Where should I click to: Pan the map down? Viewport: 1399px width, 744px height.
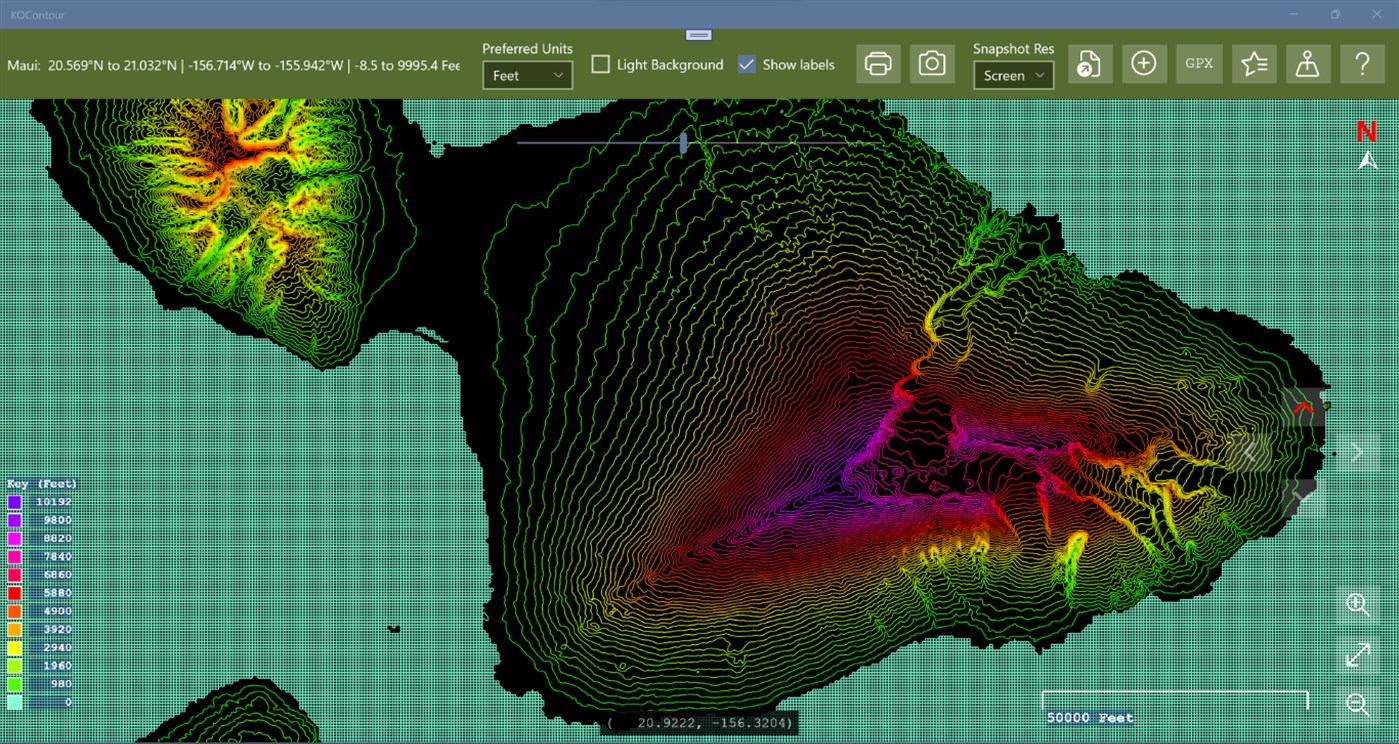[x=1303, y=498]
